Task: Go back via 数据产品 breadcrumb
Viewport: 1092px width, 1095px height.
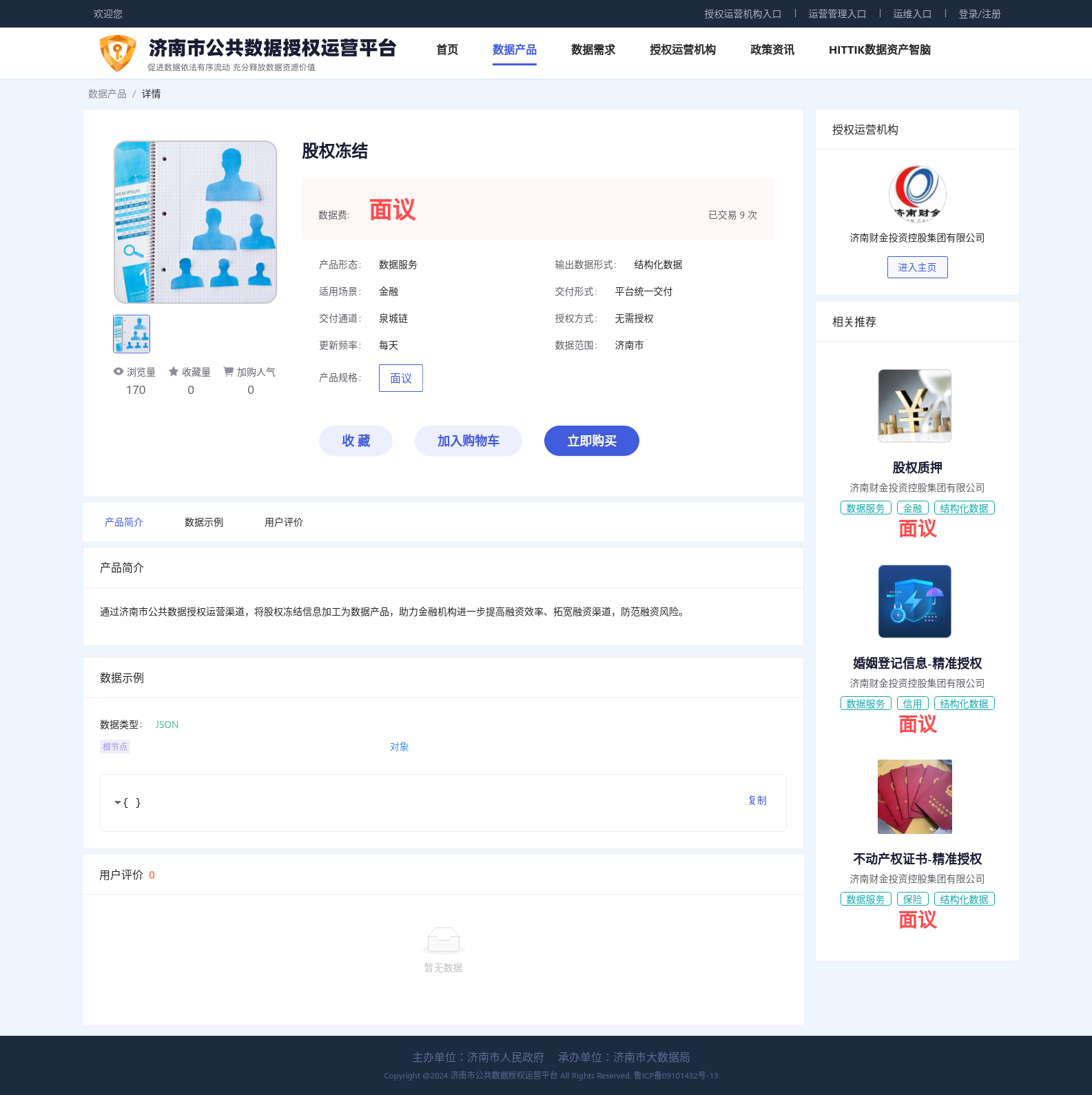Action: pos(107,94)
